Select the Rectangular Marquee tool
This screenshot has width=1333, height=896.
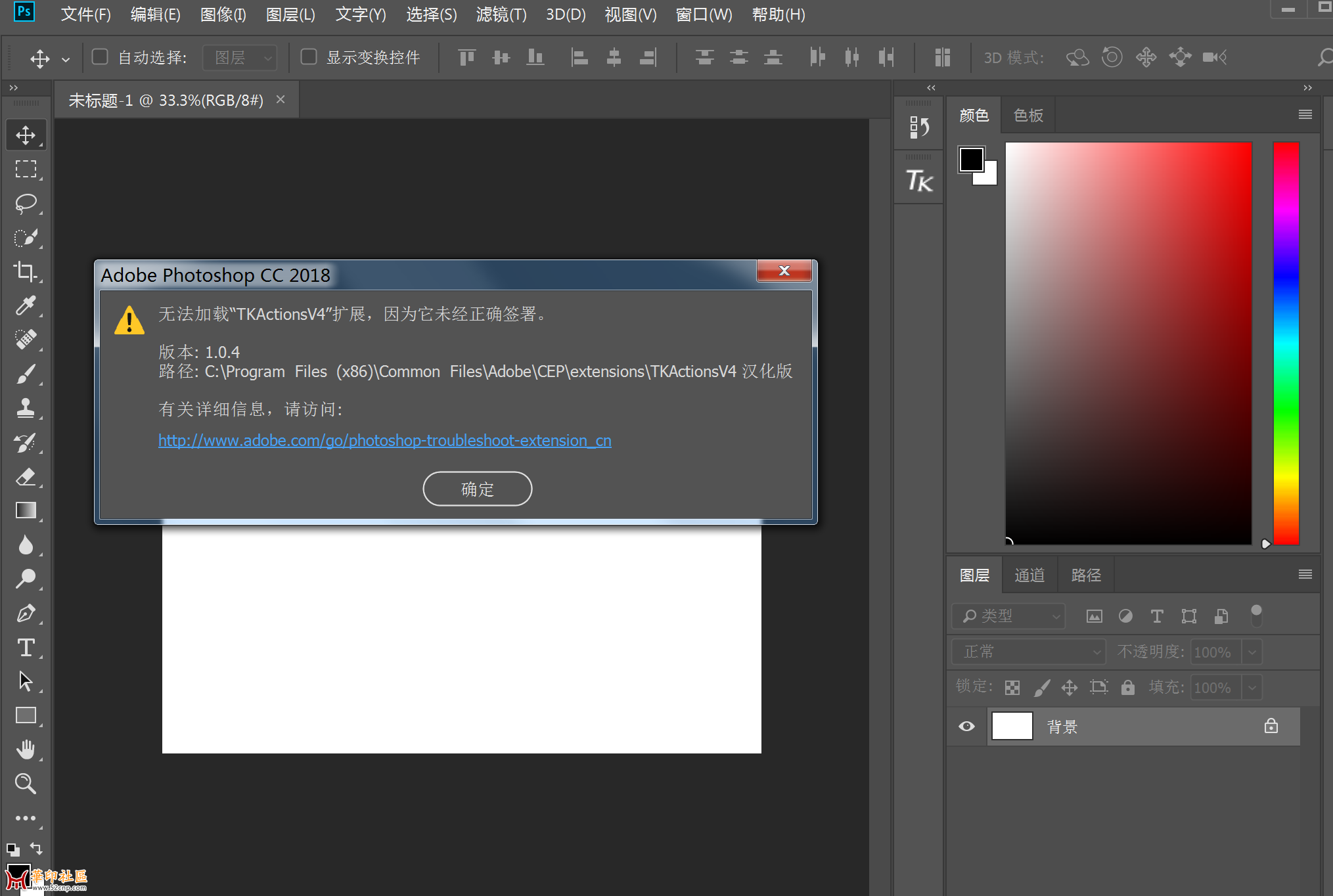pyautogui.click(x=26, y=169)
